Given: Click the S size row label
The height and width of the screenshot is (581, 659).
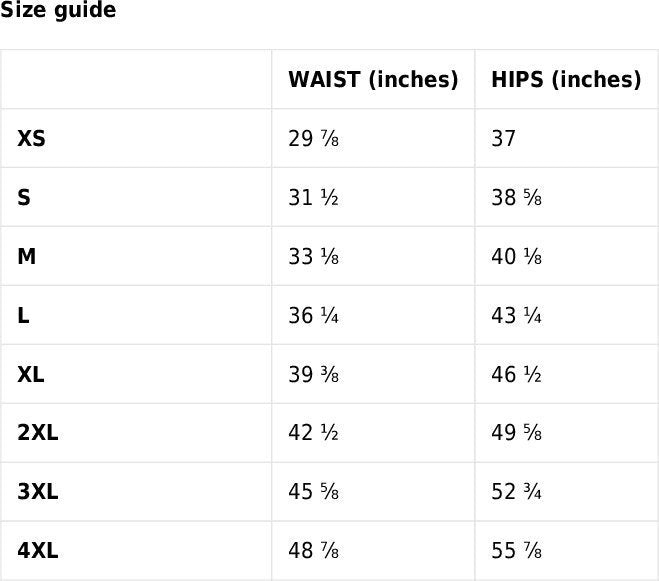Looking at the screenshot, I should click(24, 197).
